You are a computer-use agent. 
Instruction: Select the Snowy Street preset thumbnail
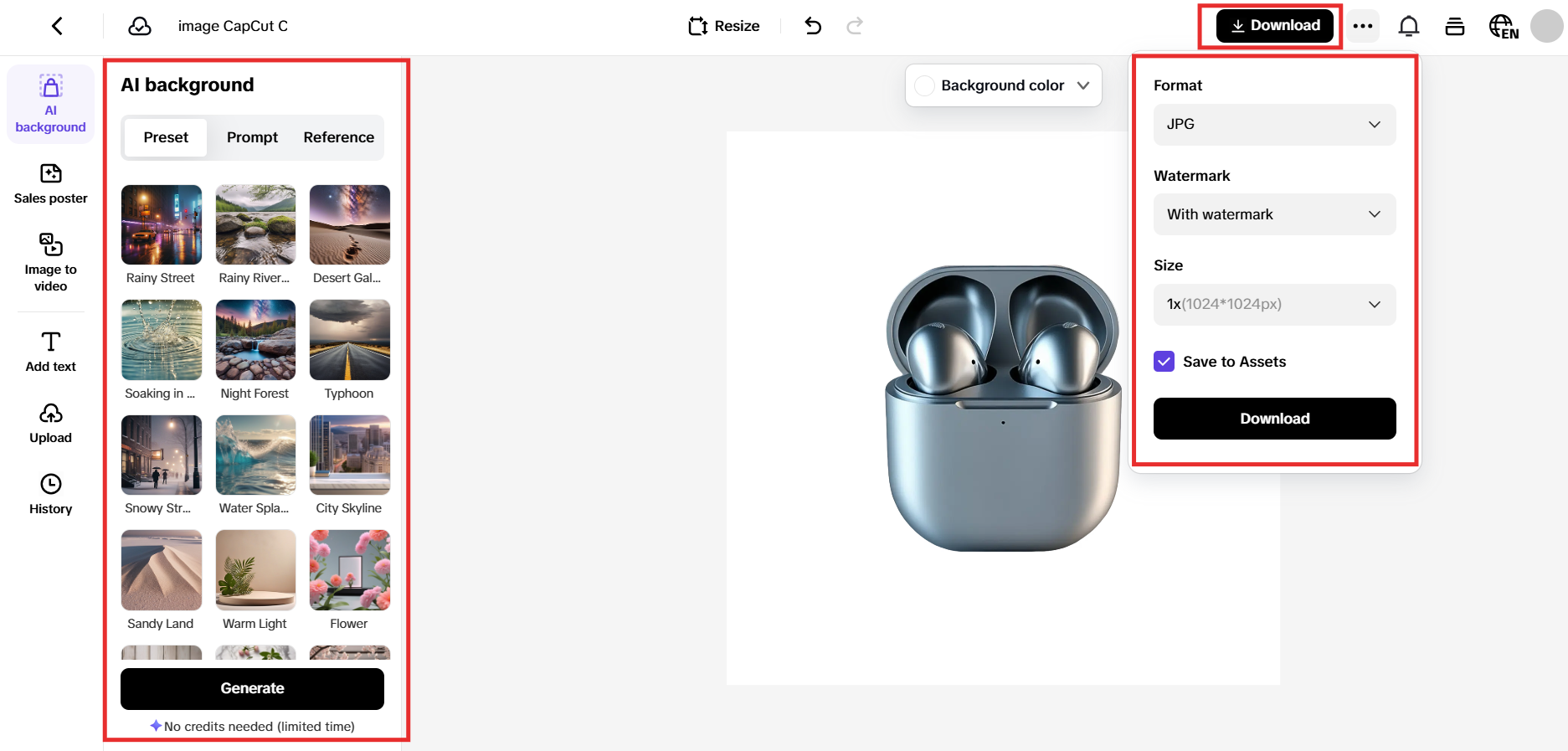click(x=162, y=455)
